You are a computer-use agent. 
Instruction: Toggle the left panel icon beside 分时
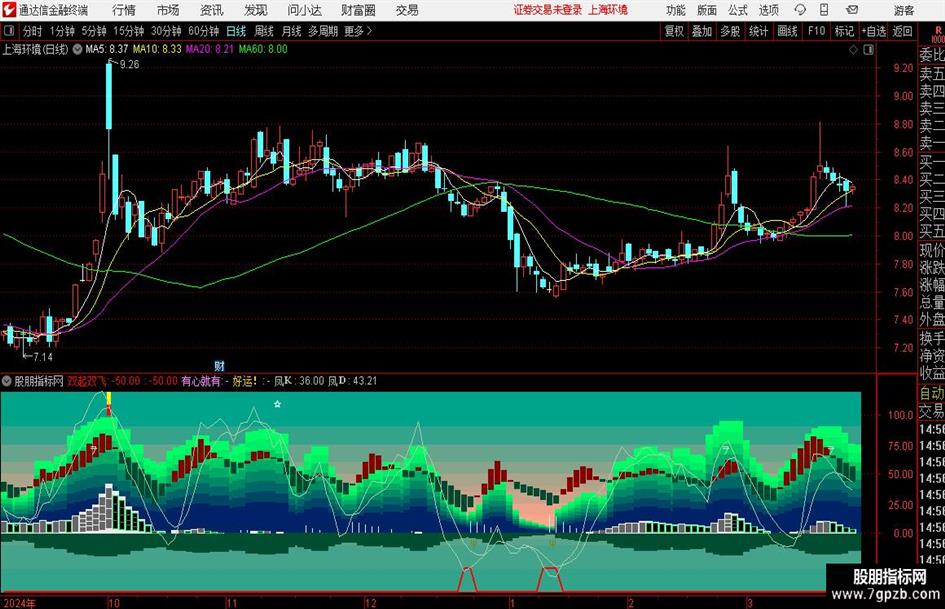pyautogui.click(x=9, y=31)
